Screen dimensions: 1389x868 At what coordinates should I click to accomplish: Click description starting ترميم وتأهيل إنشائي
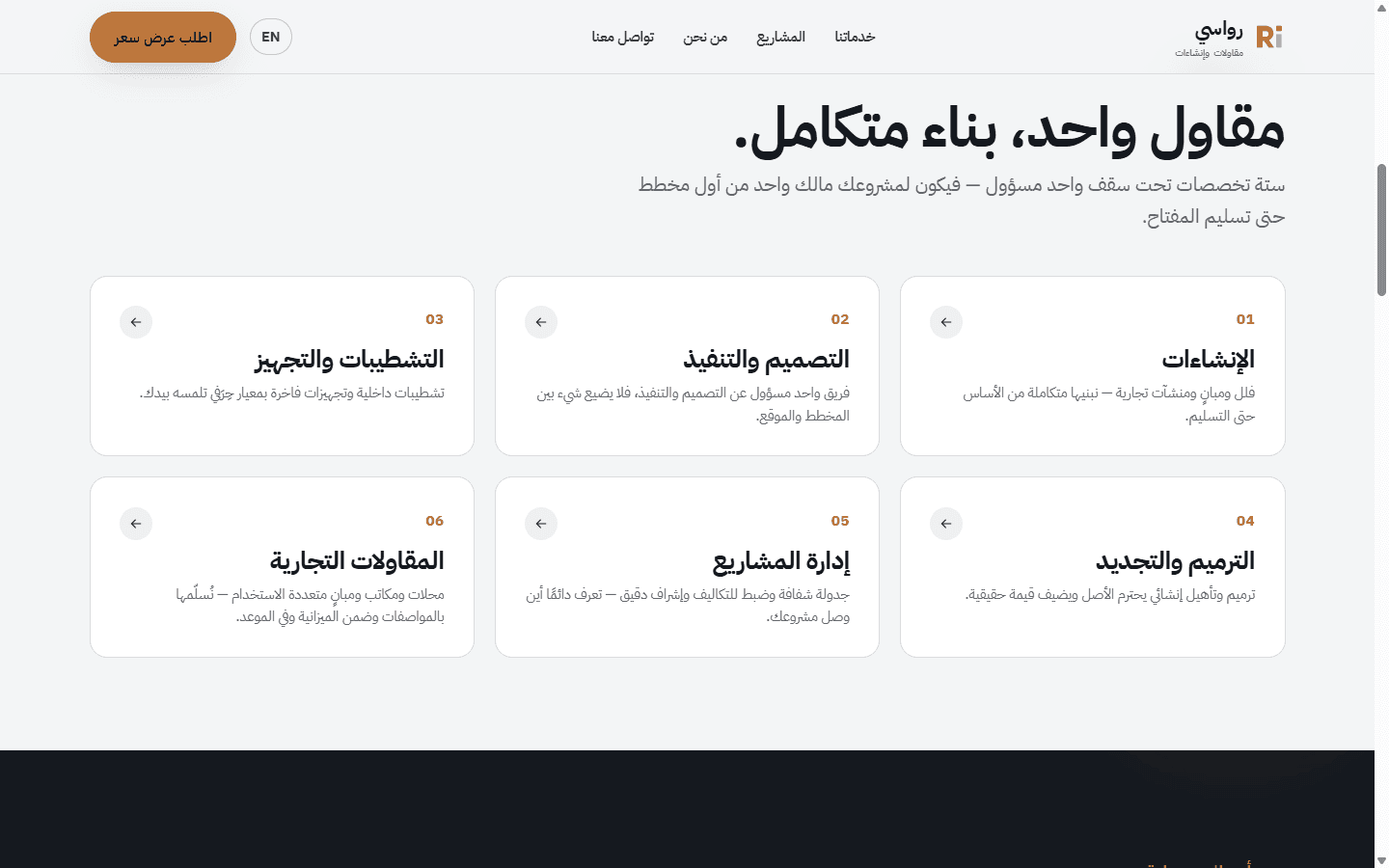[1110, 595]
